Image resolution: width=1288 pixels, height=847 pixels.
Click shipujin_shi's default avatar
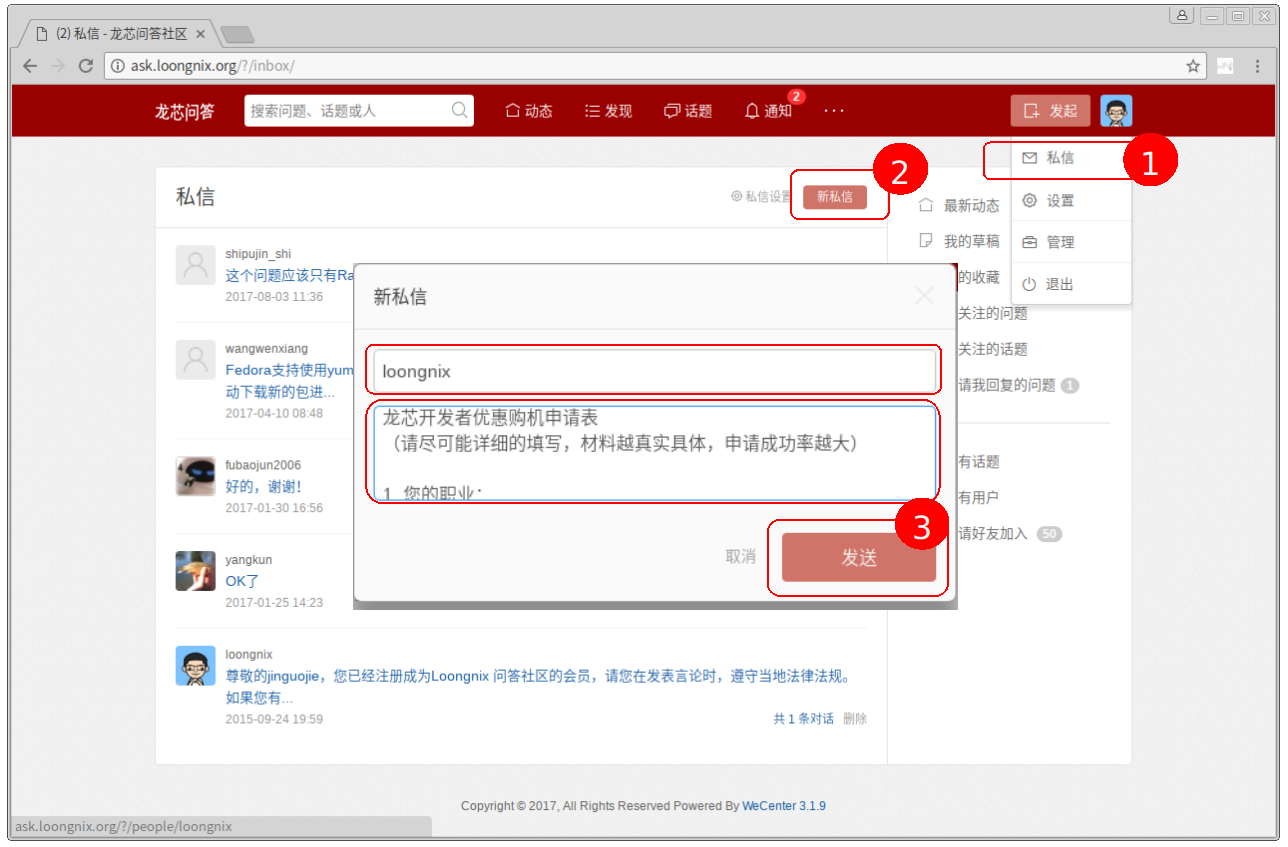195,265
